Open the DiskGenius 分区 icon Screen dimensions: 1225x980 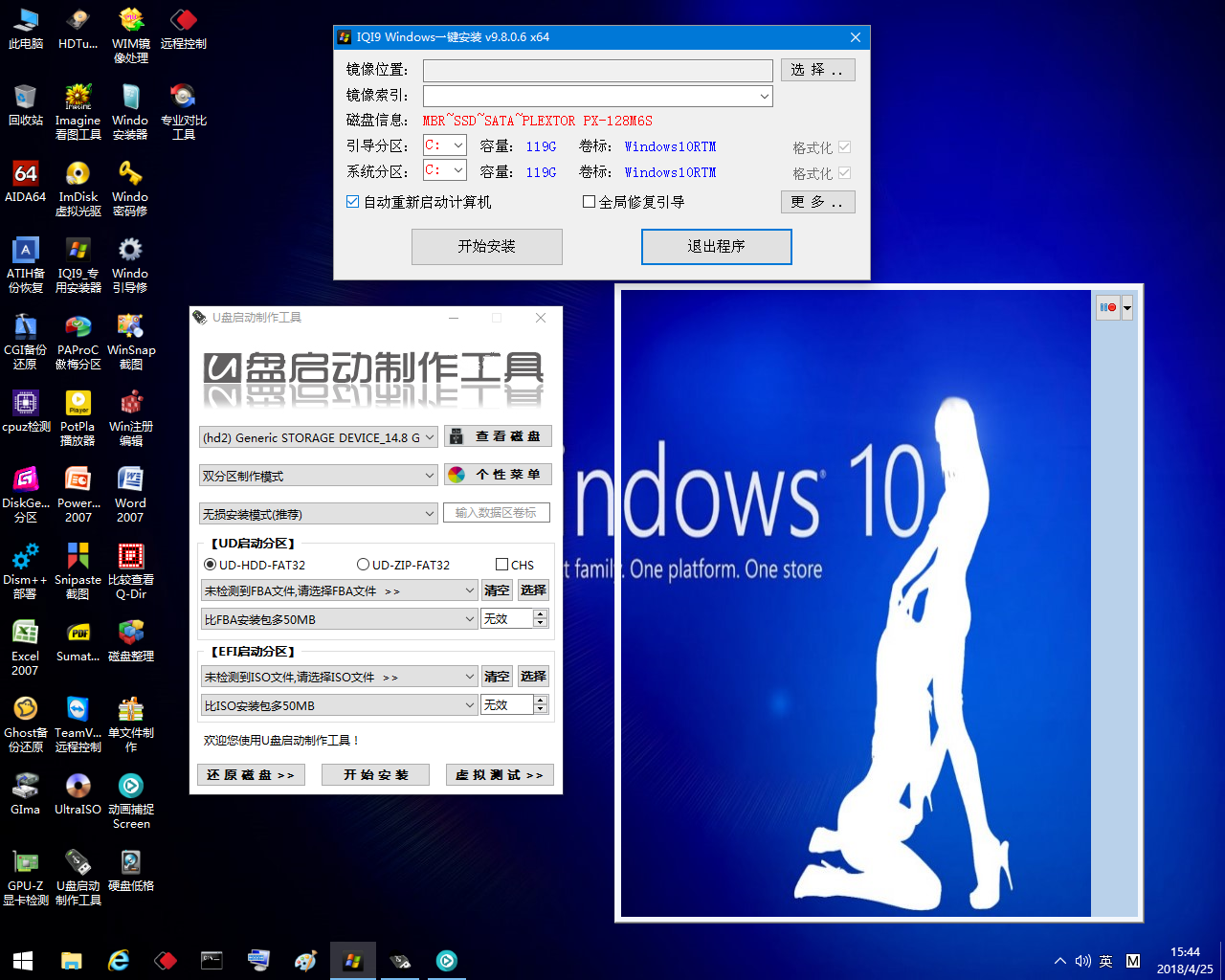26,495
